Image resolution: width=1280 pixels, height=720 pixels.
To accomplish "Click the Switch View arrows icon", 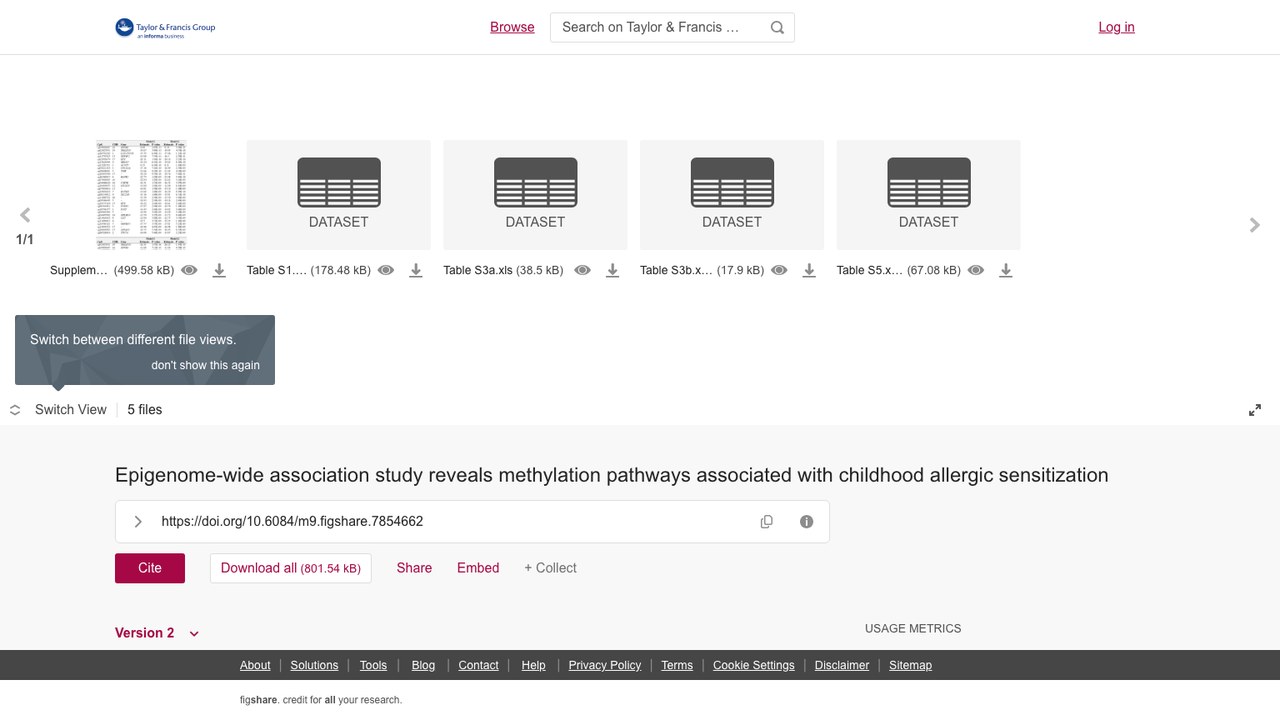I will click(15, 410).
